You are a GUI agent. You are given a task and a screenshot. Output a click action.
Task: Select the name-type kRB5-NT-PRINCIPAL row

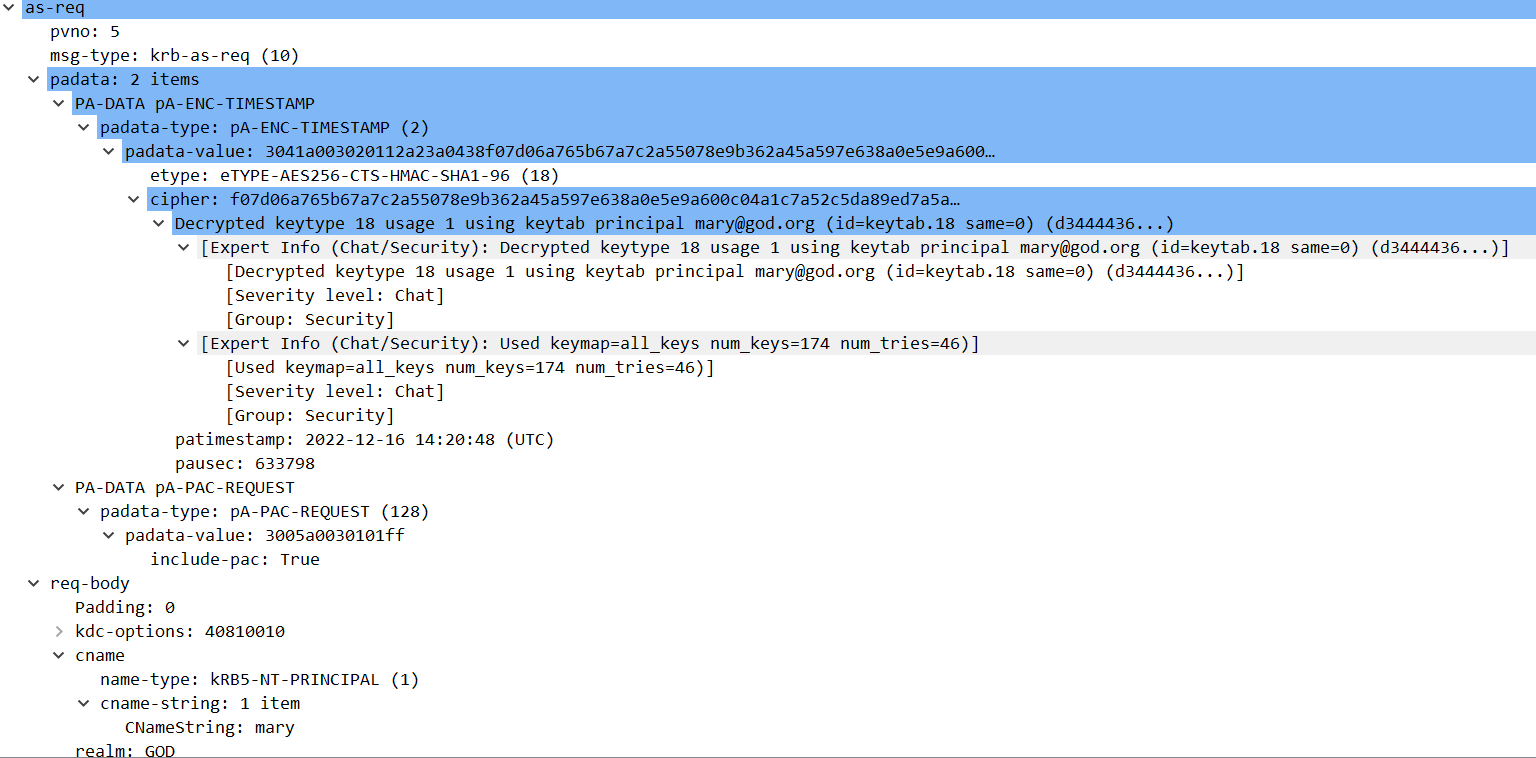pos(259,680)
